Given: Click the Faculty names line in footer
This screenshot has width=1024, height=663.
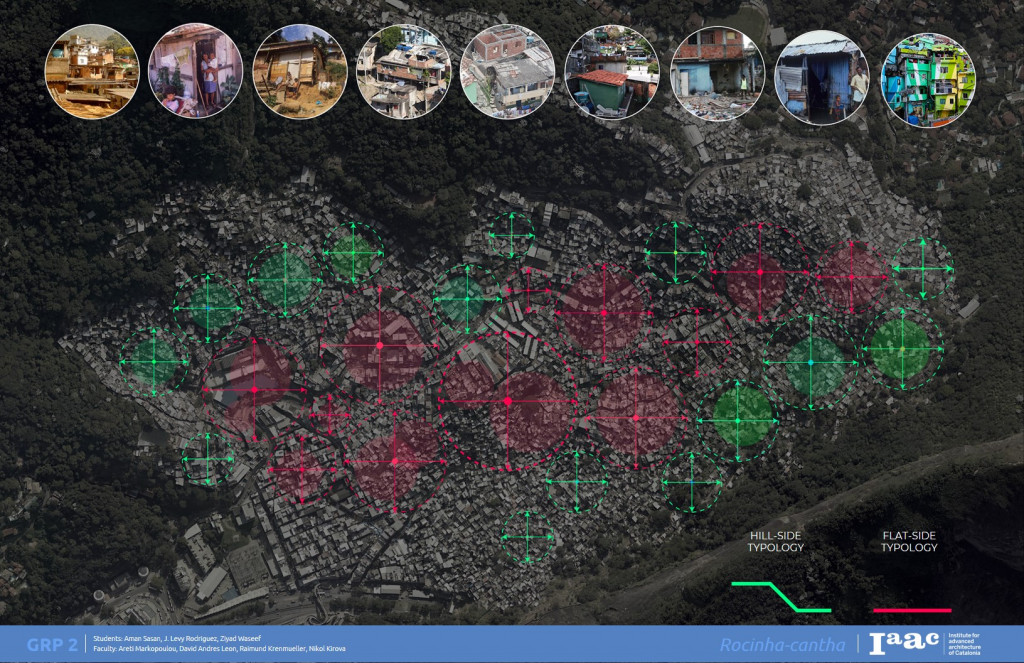Looking at the screenshot, I should click(218, 649).
